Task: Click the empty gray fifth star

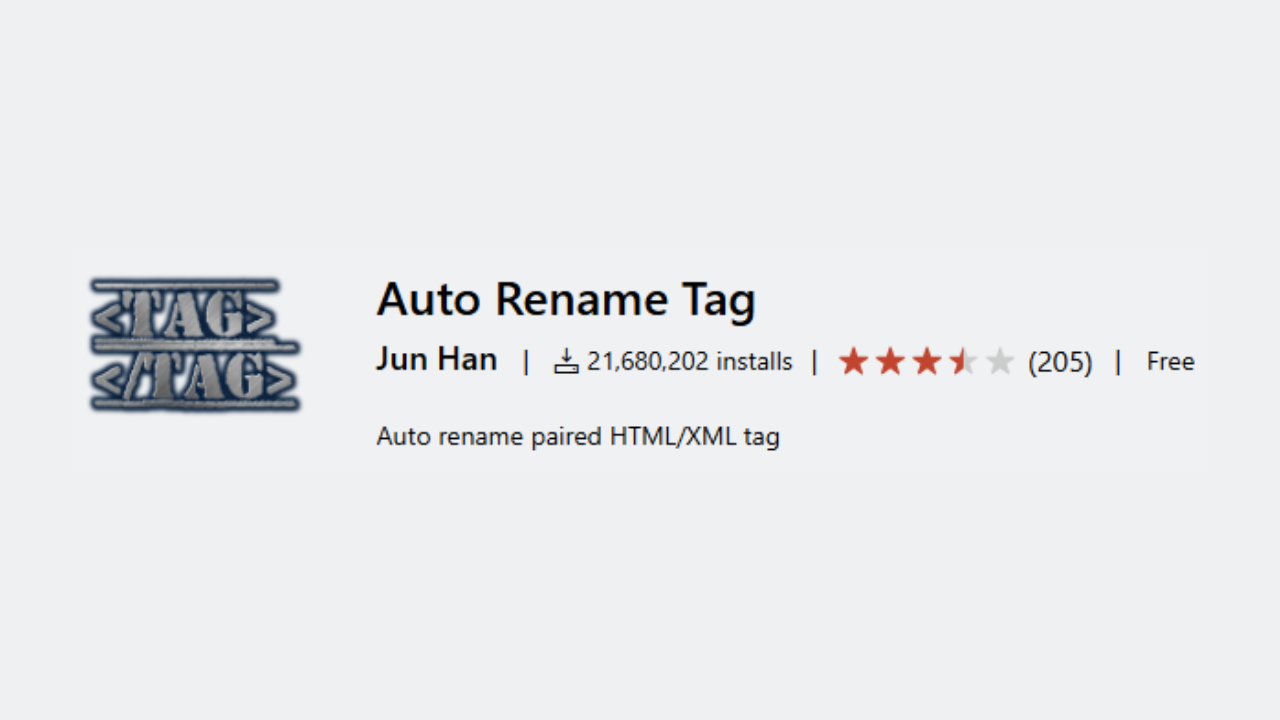Action: tap(1000, 361)
